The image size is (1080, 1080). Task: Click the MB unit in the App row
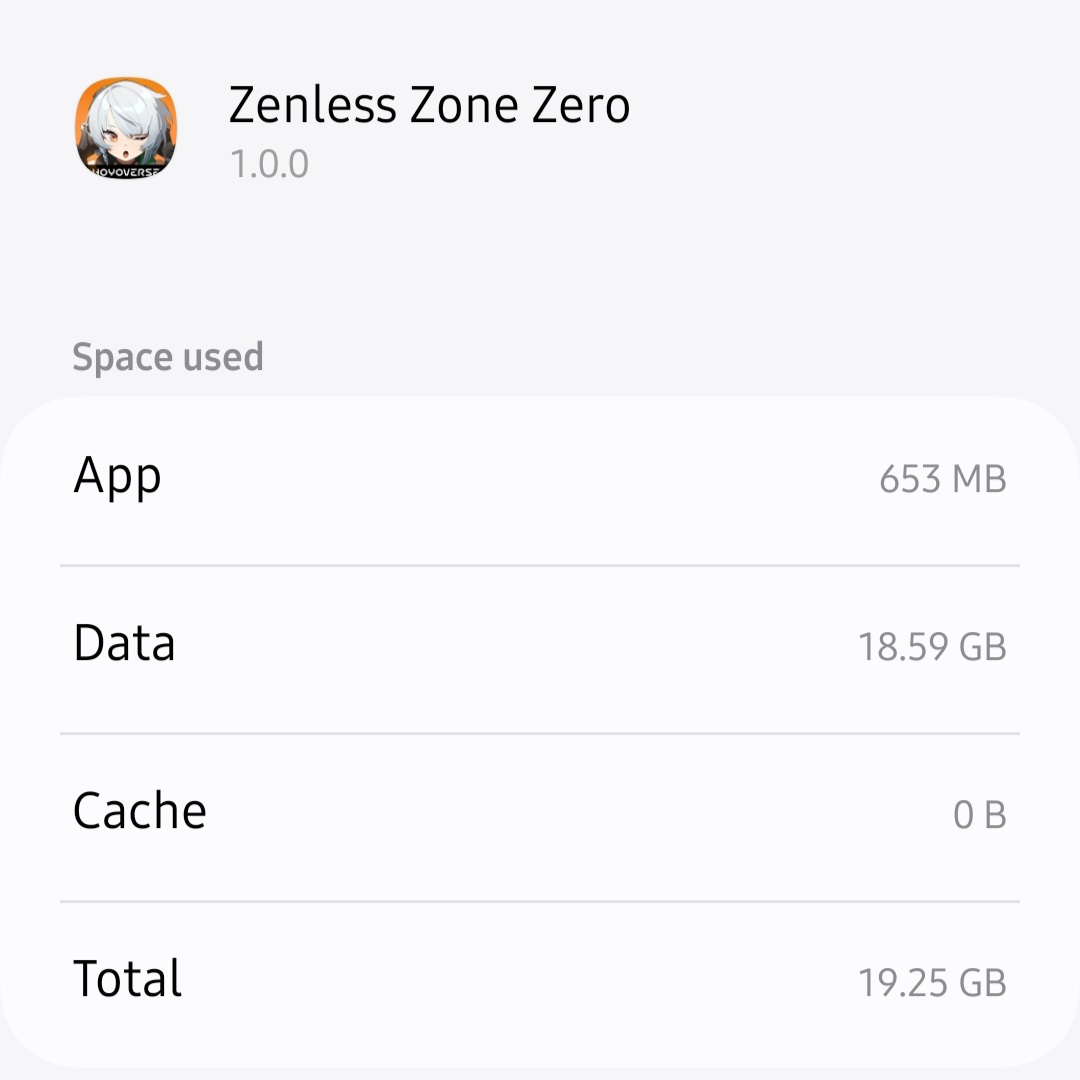979,480
